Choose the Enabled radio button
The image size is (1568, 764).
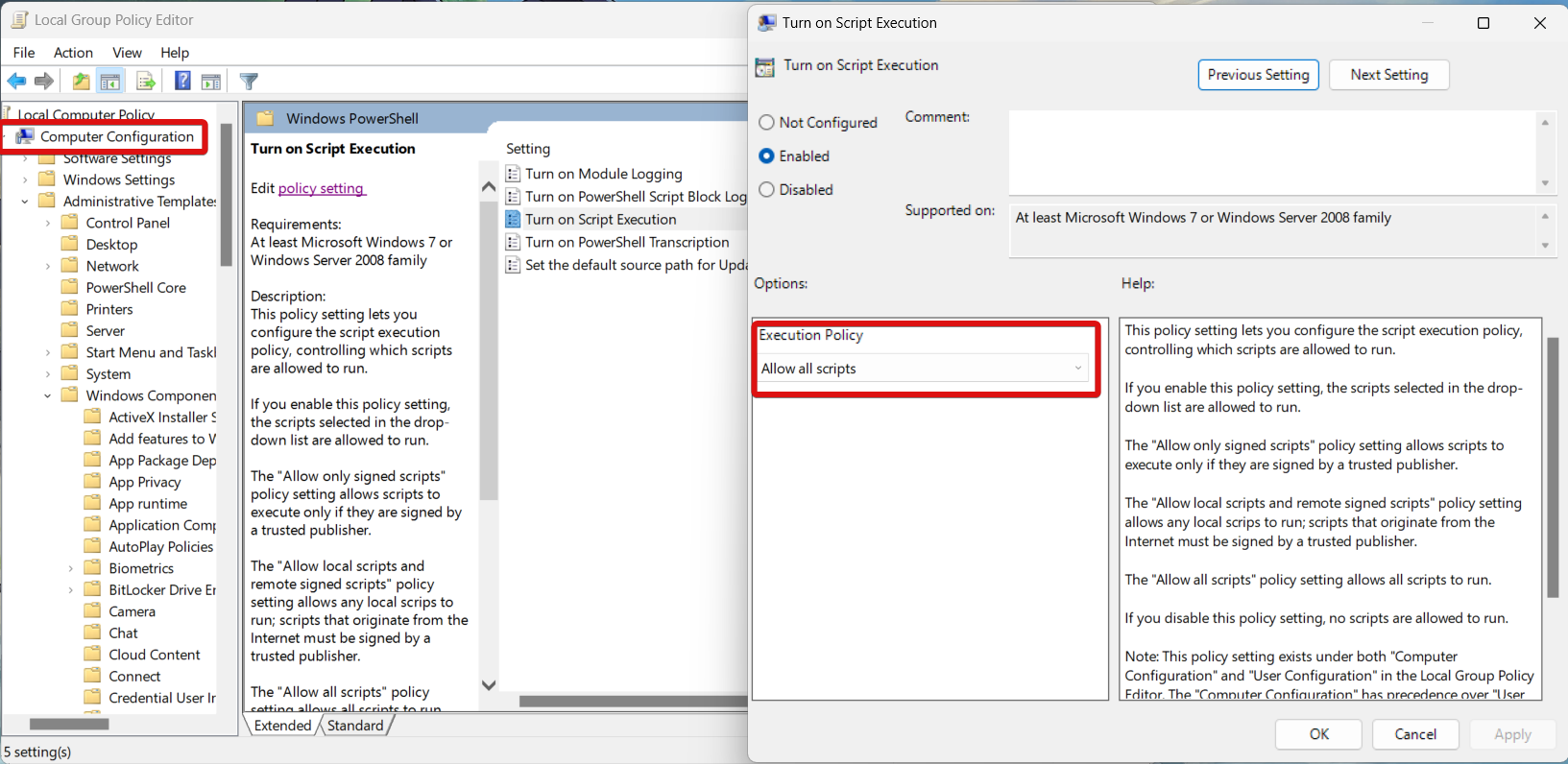766,156
